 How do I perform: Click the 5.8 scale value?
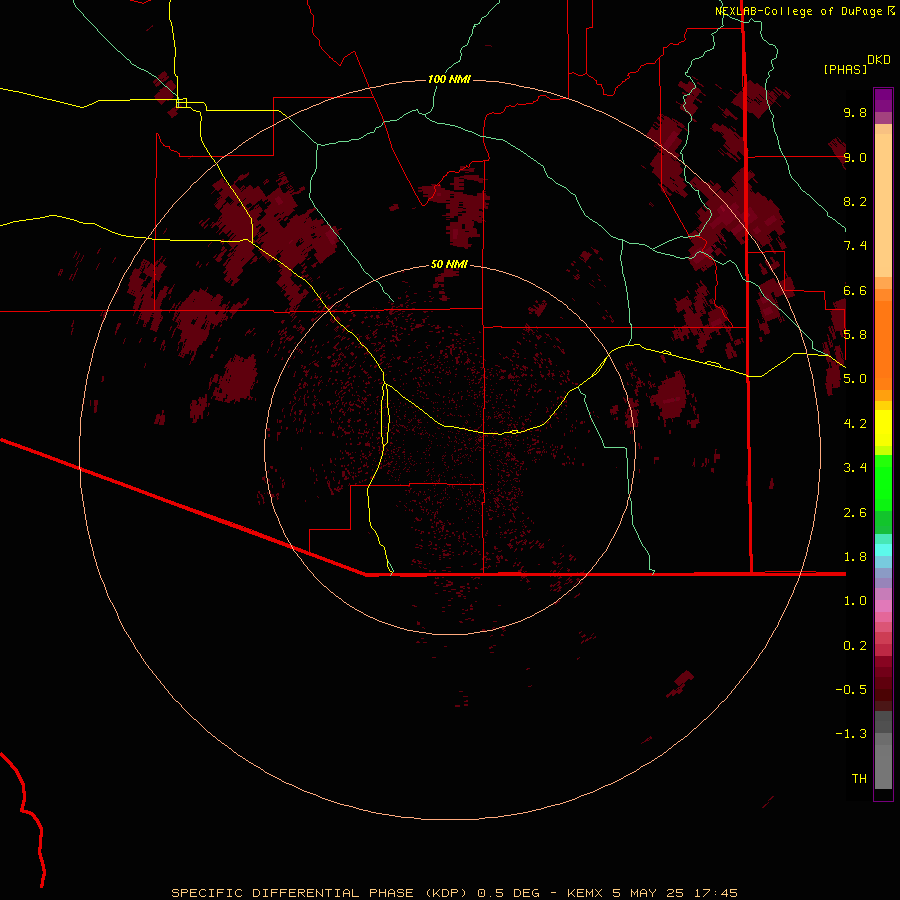855,335
